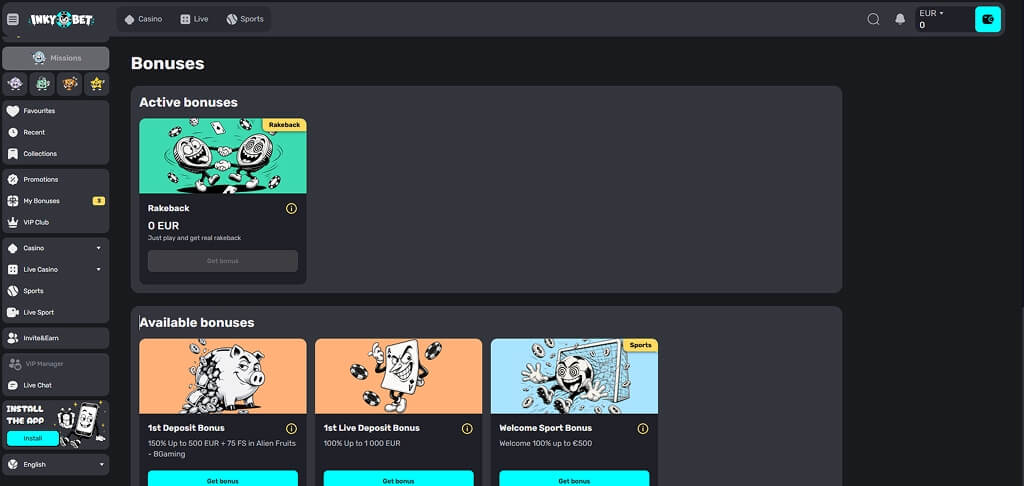The width and height of the screenshot is (1024, 486).
Task: Click the 0 EUR rakeback amount
Action: pyautogui.click(x=163, y=226)
